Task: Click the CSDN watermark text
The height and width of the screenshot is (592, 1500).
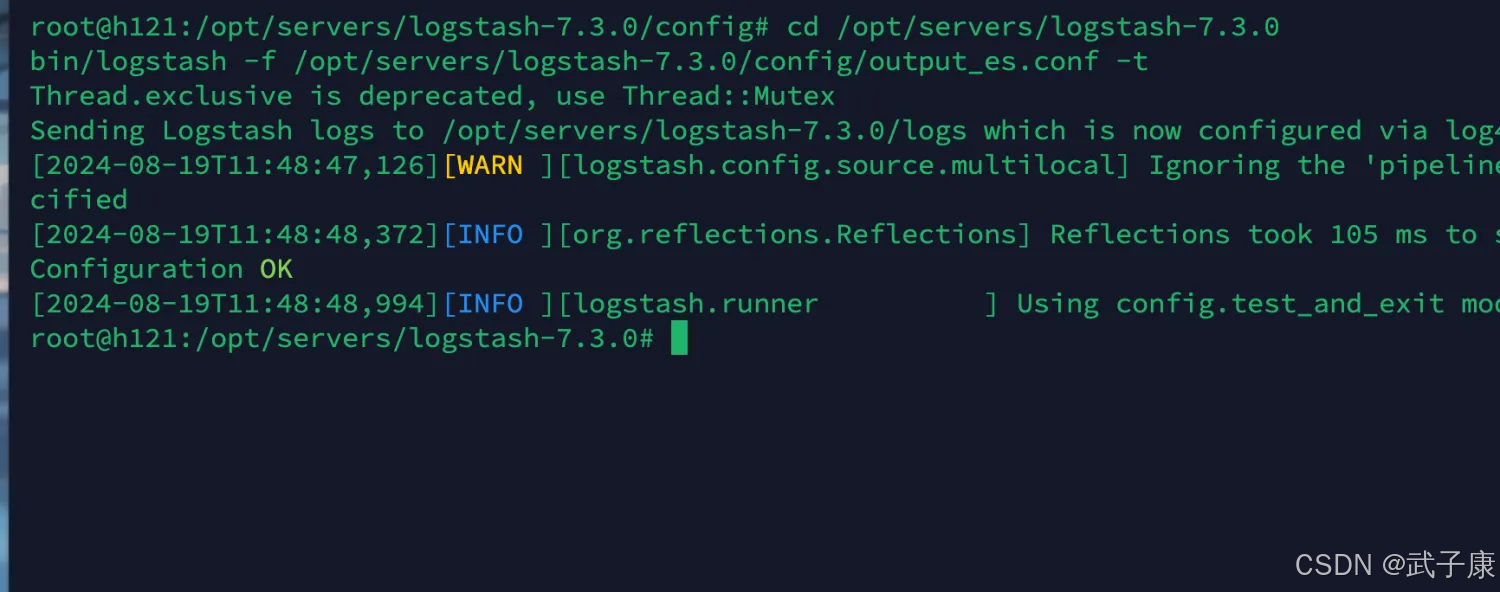Action: tap(1334, 564)
